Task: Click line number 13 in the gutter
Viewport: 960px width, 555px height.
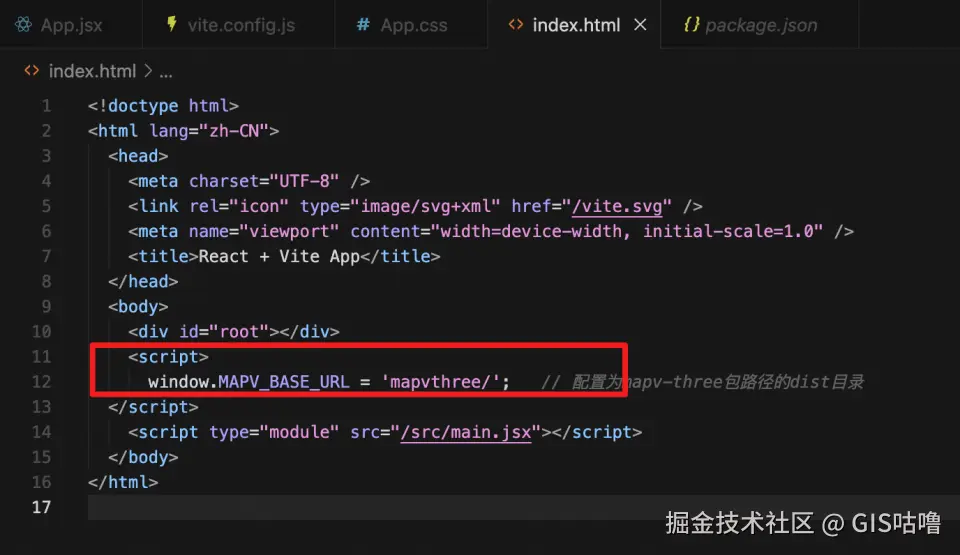Action: point(42,407)
